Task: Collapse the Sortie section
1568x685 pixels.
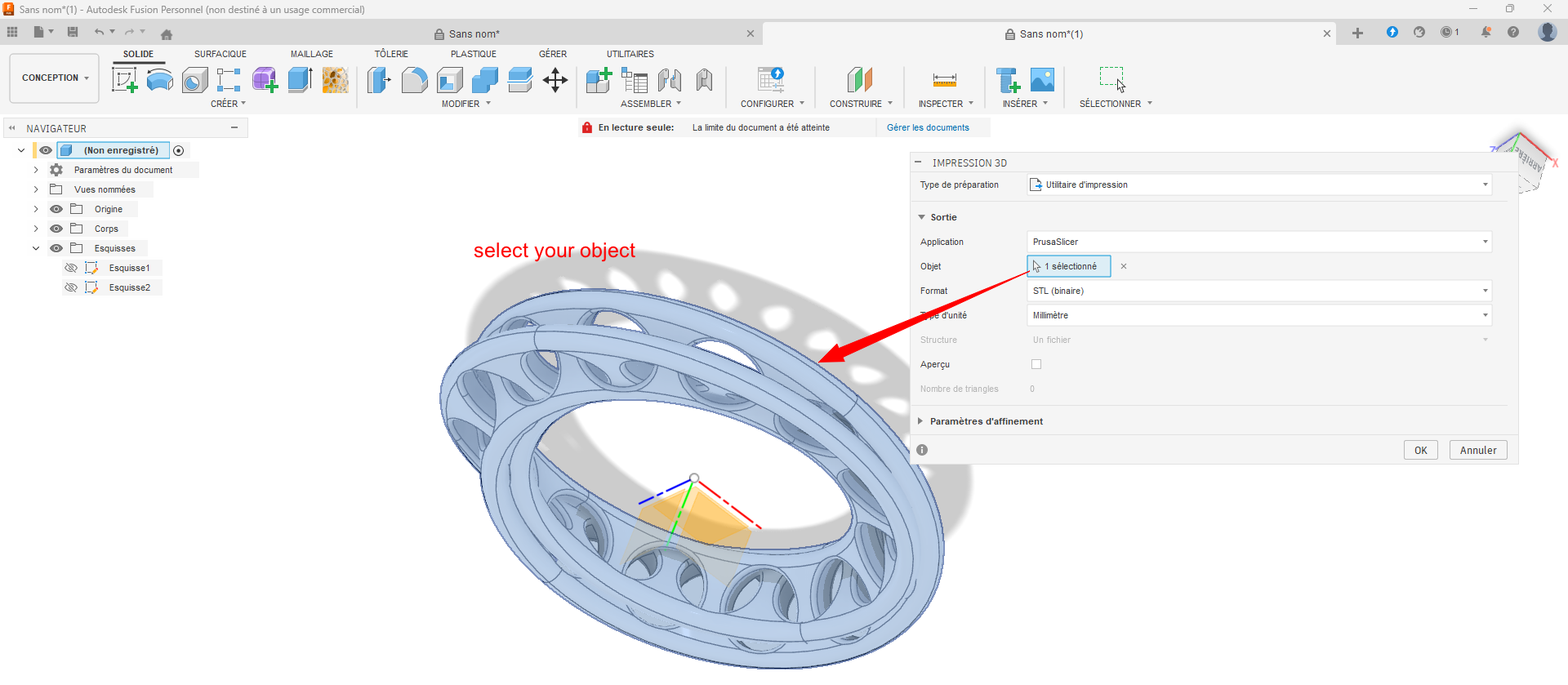Action: point(922,217)
